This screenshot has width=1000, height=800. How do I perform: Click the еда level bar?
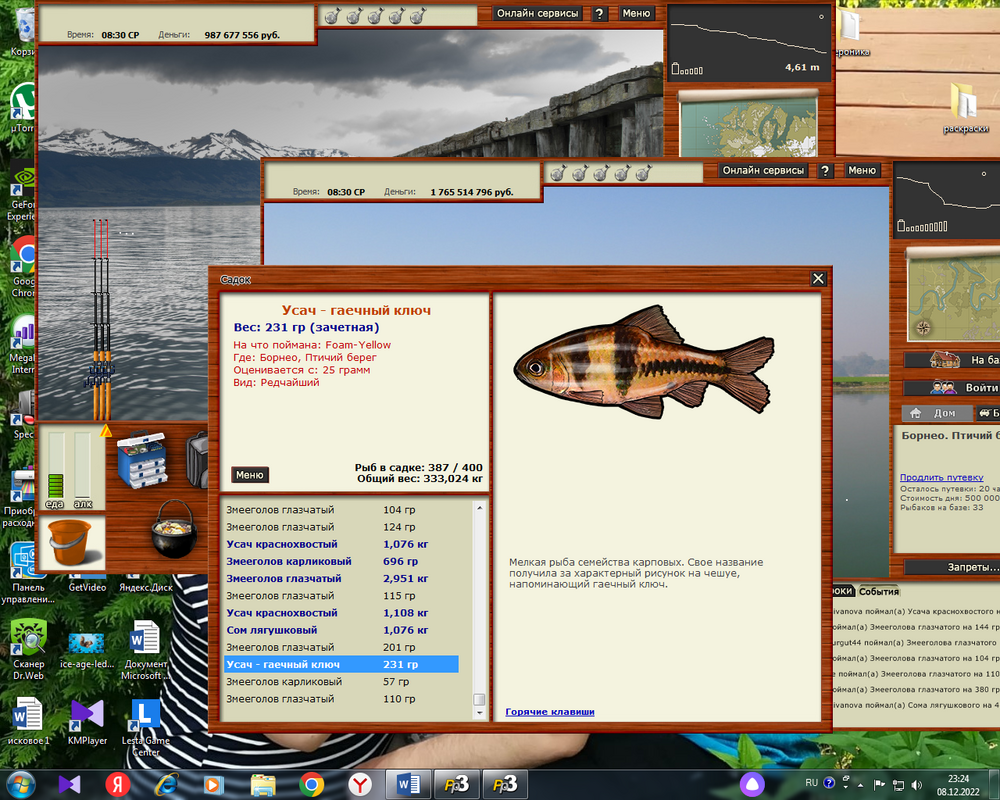(x=56, y=465)
